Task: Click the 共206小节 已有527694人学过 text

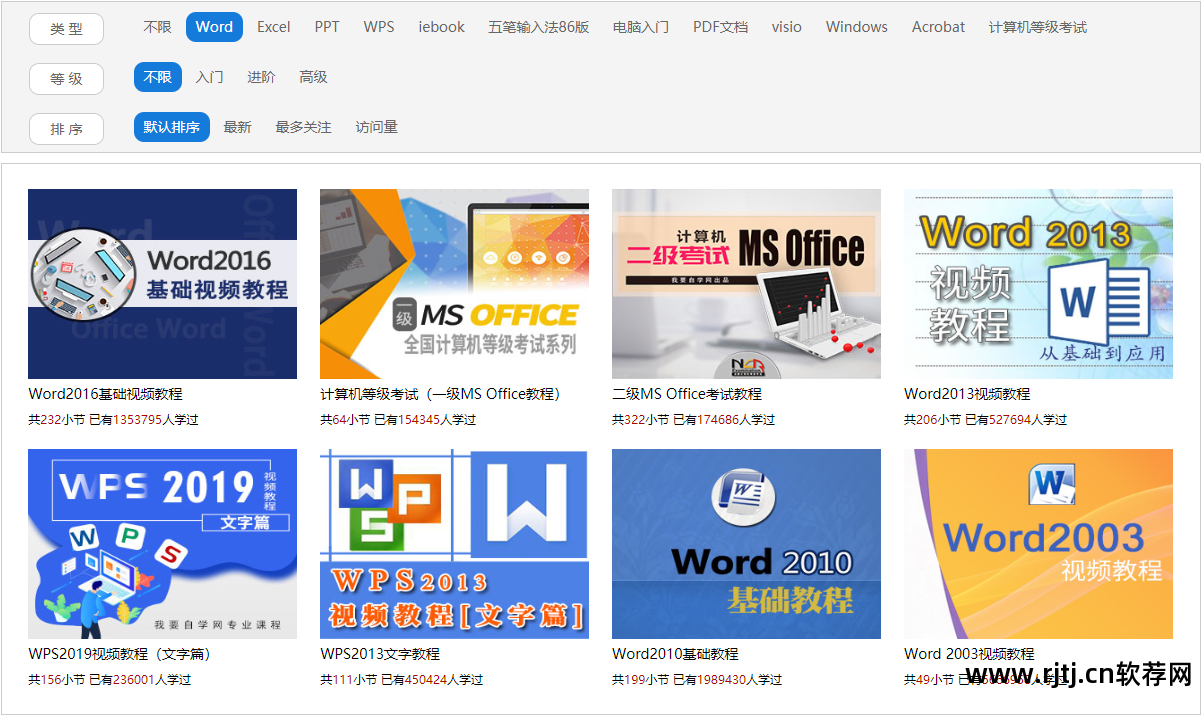Action: (x=985, y=420)
